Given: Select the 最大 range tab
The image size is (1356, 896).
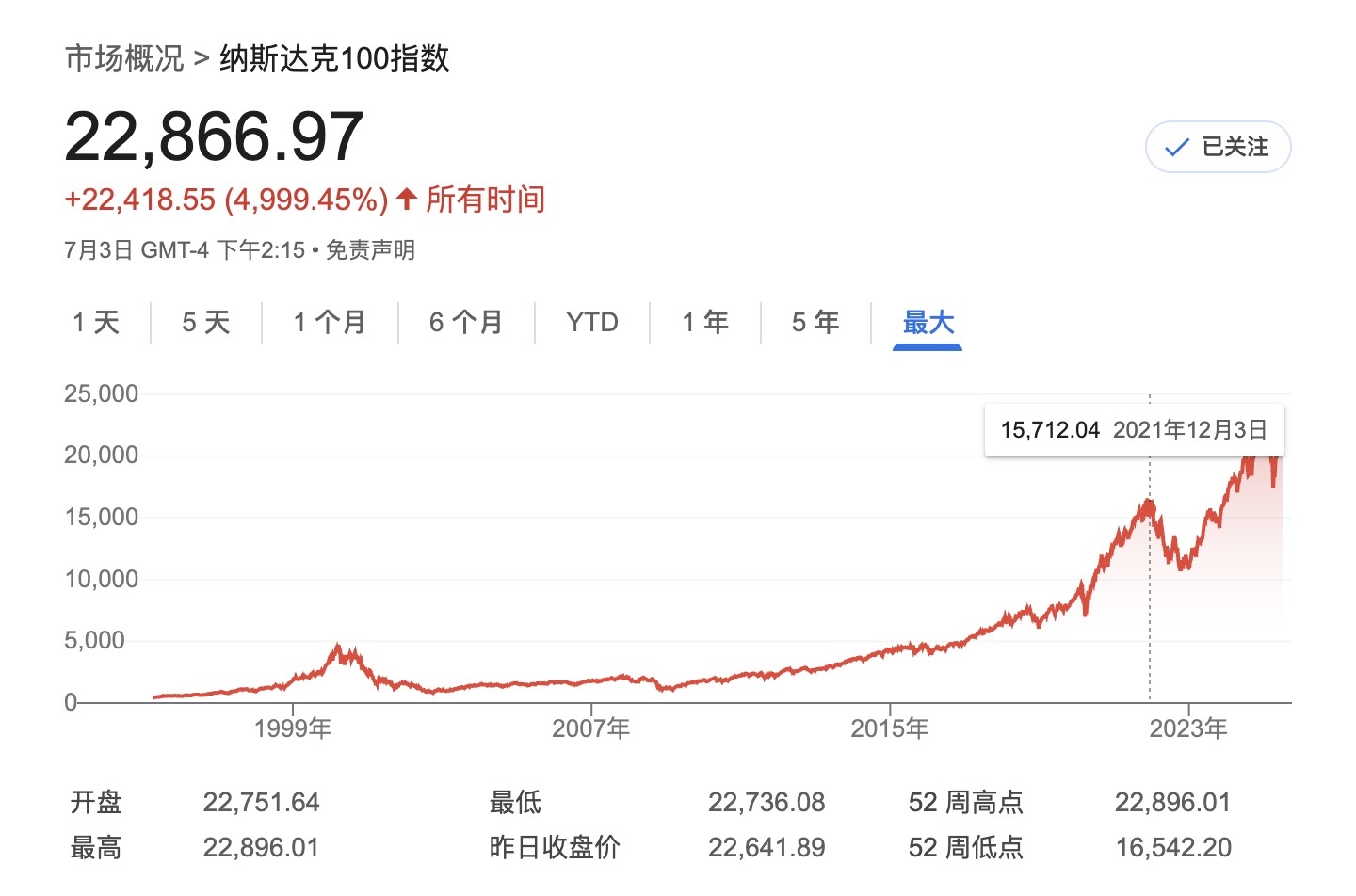Looking at the screenshot, I should 928,323.
